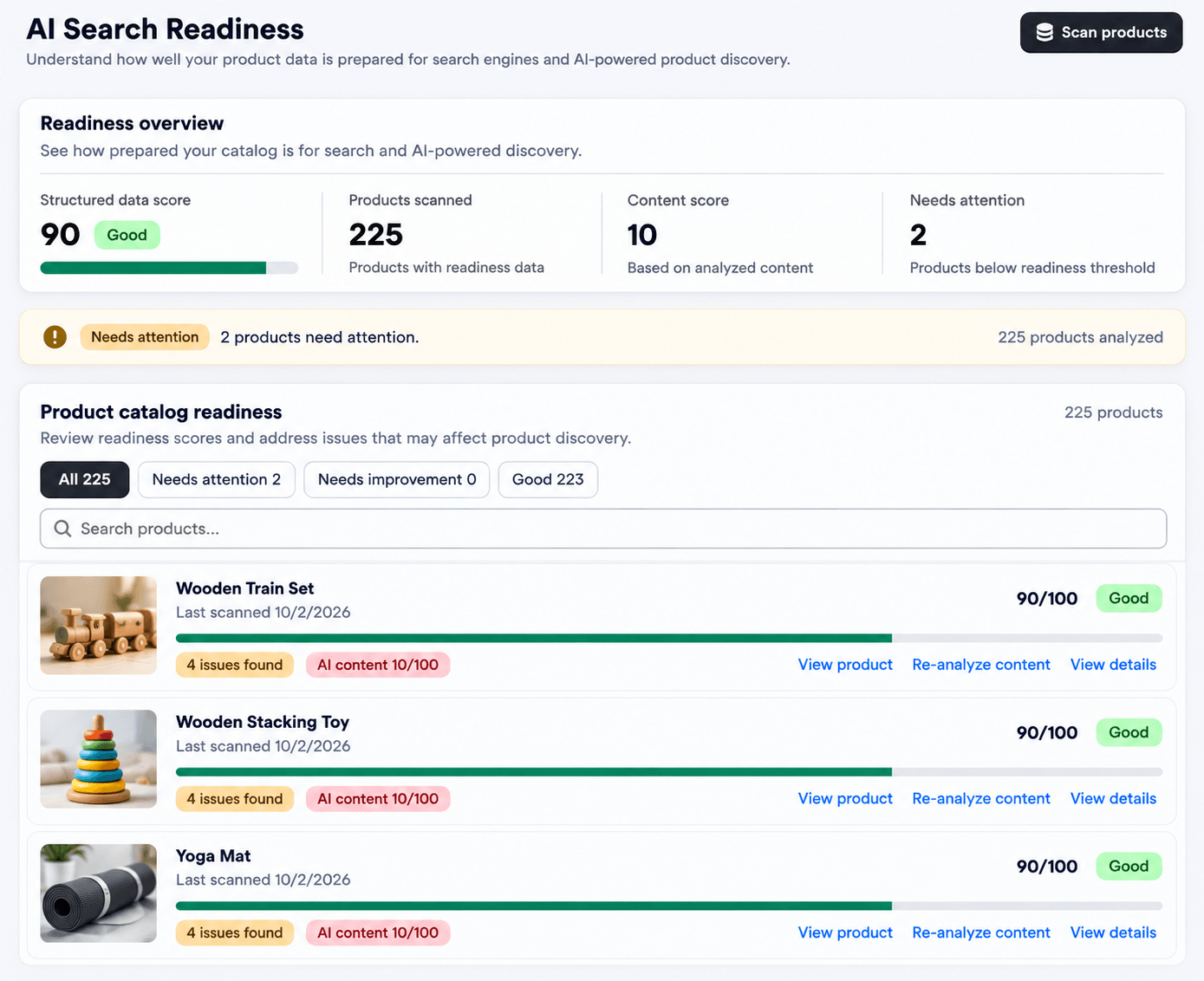This screenshot has width=1204, height=981.
Task: Click the Good badge beside score 90
Action: [x=127, y=235]
